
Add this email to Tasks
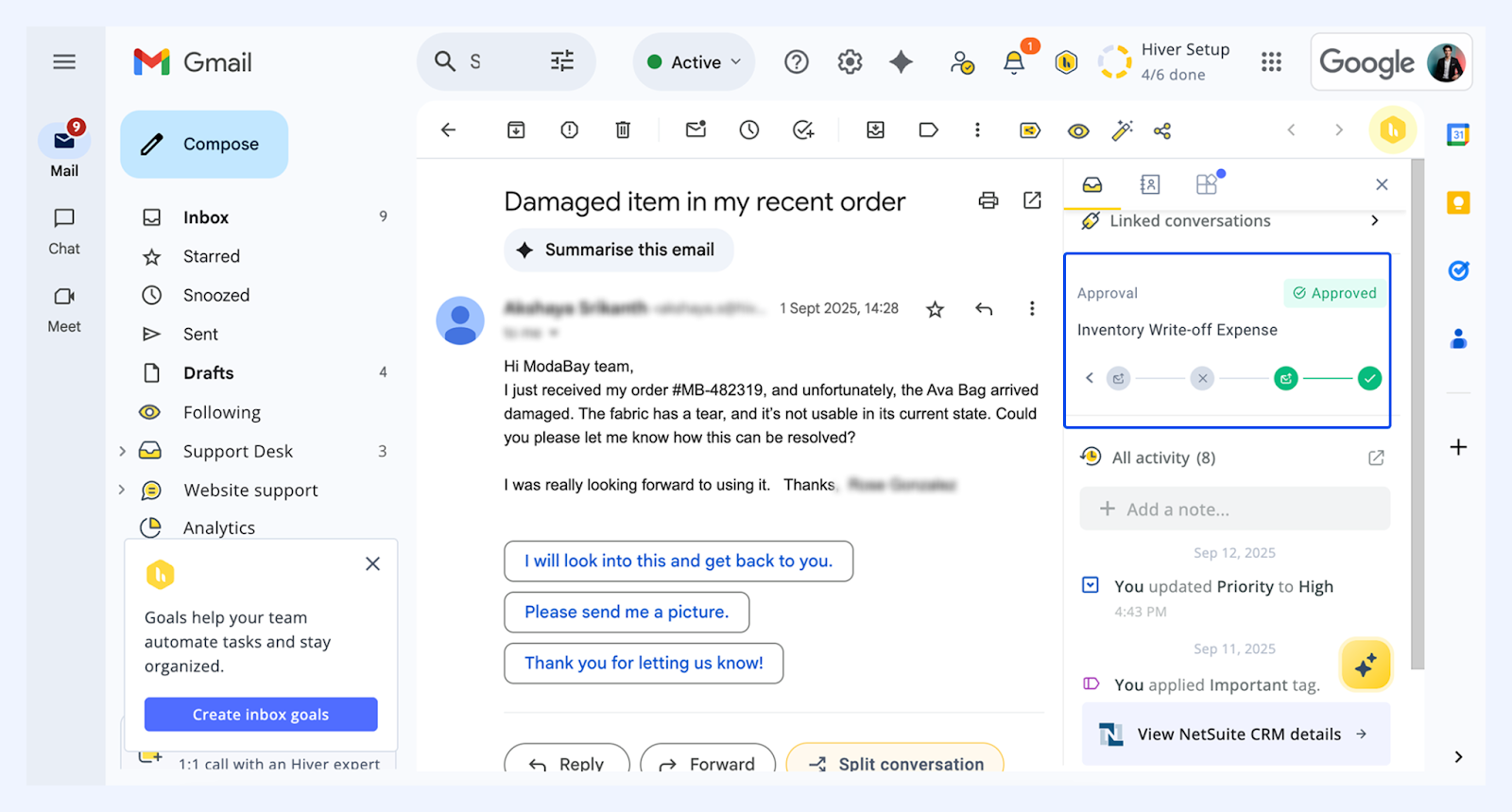pyautogui.click(x=803, y=130)
